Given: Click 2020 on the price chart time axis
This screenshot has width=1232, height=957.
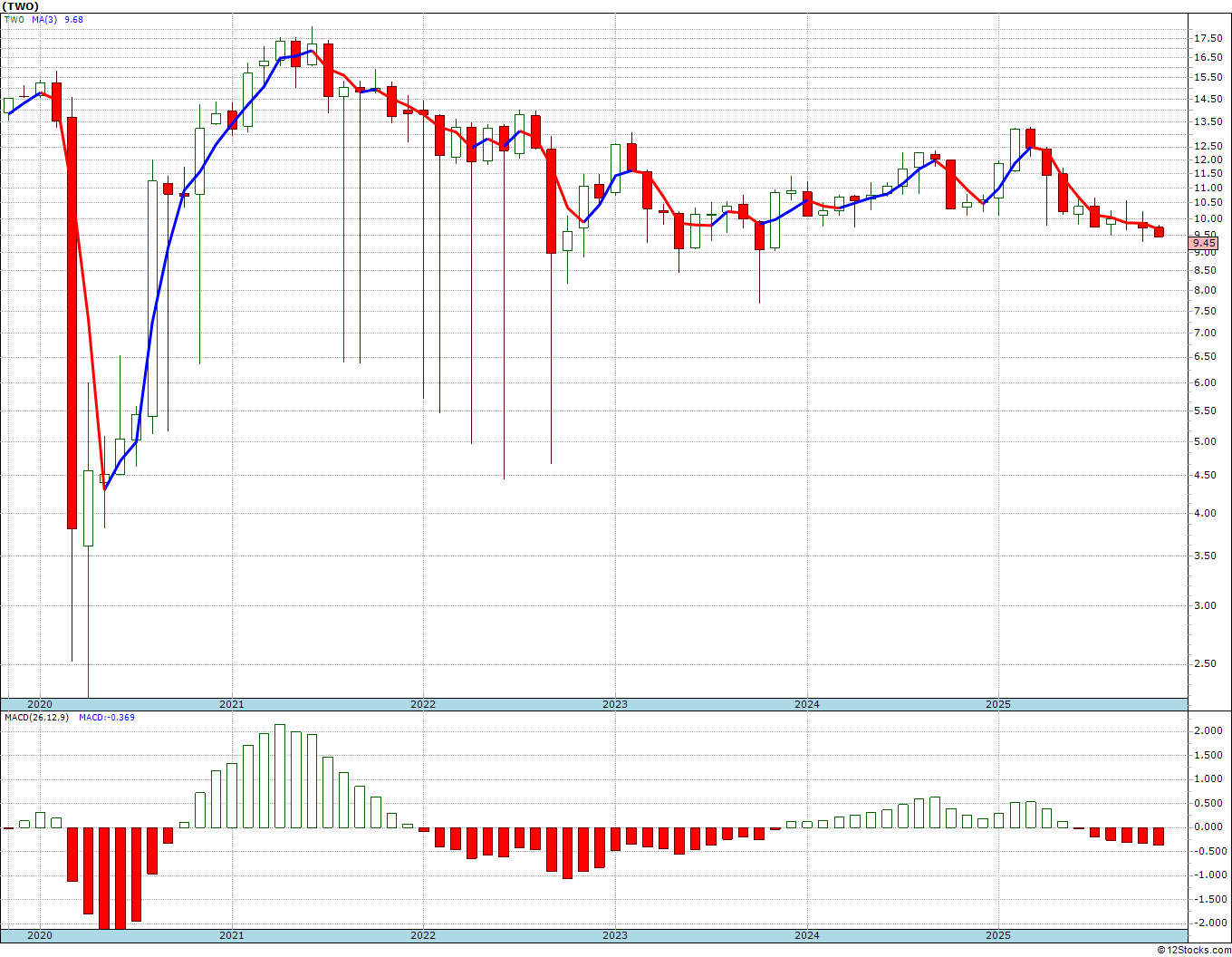Looking at the screenshot, I should click(x=39, y=704).
